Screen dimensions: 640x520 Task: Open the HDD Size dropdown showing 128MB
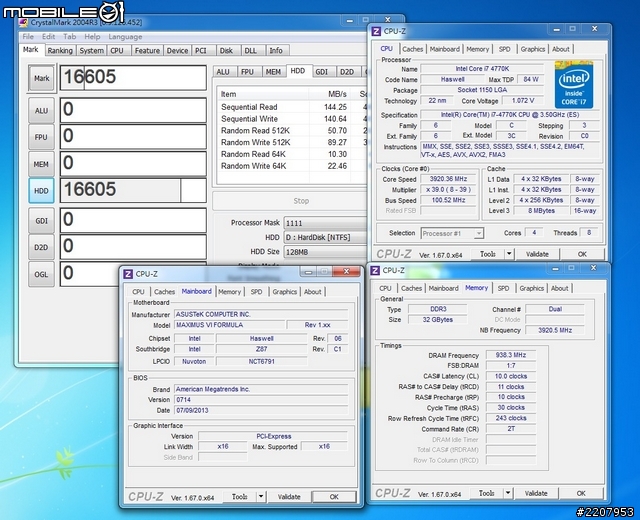point(325,252)
